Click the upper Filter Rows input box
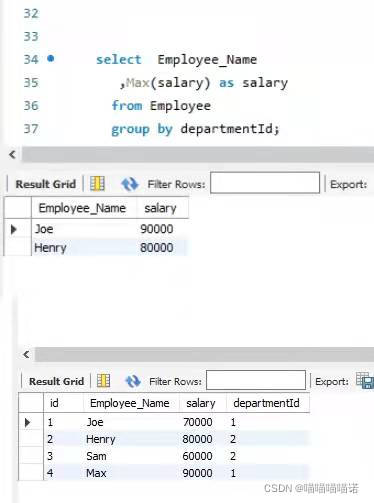Screen dimensions: 374x503 pos(265,183)
